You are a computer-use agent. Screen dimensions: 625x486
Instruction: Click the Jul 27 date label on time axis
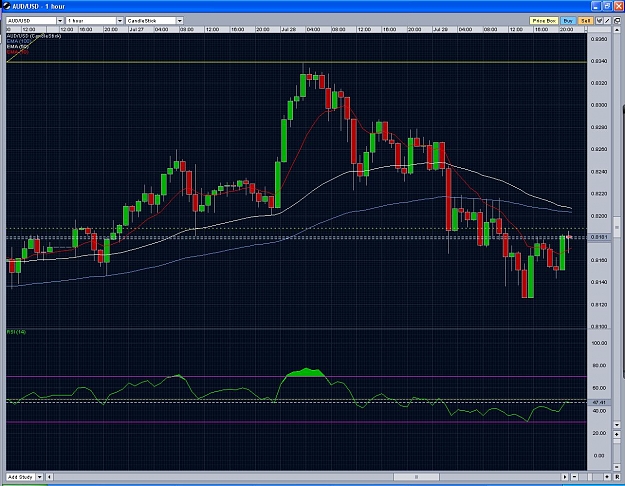point(137,30)
